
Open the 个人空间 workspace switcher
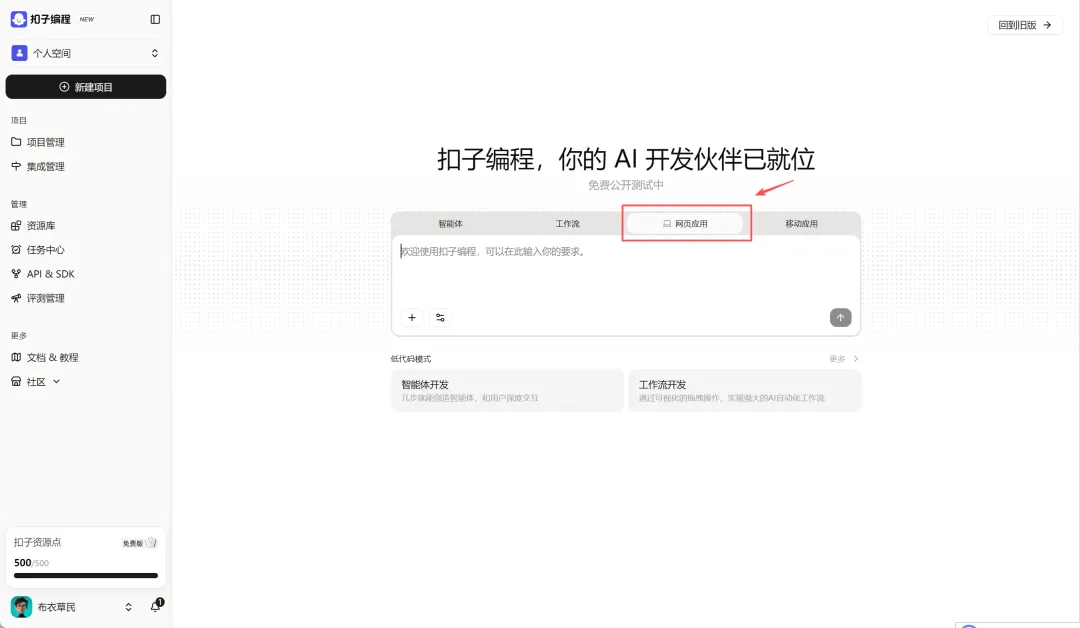[86, 53]
